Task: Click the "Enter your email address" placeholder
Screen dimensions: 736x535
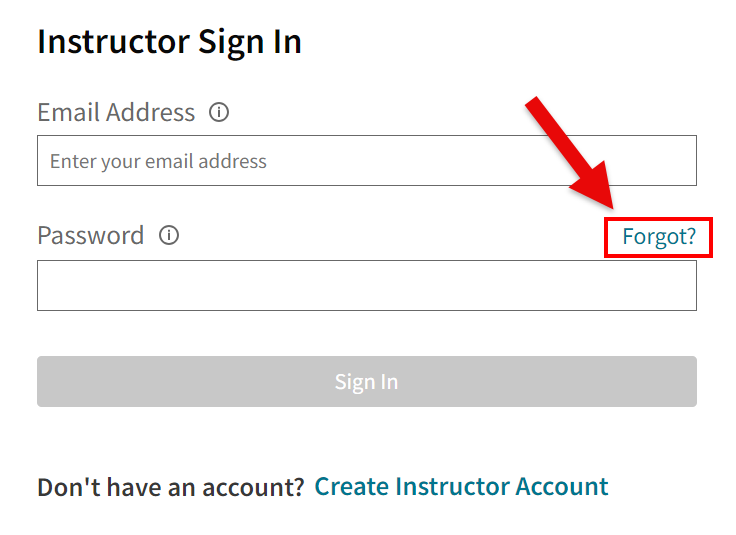Action: coord(158,161)
